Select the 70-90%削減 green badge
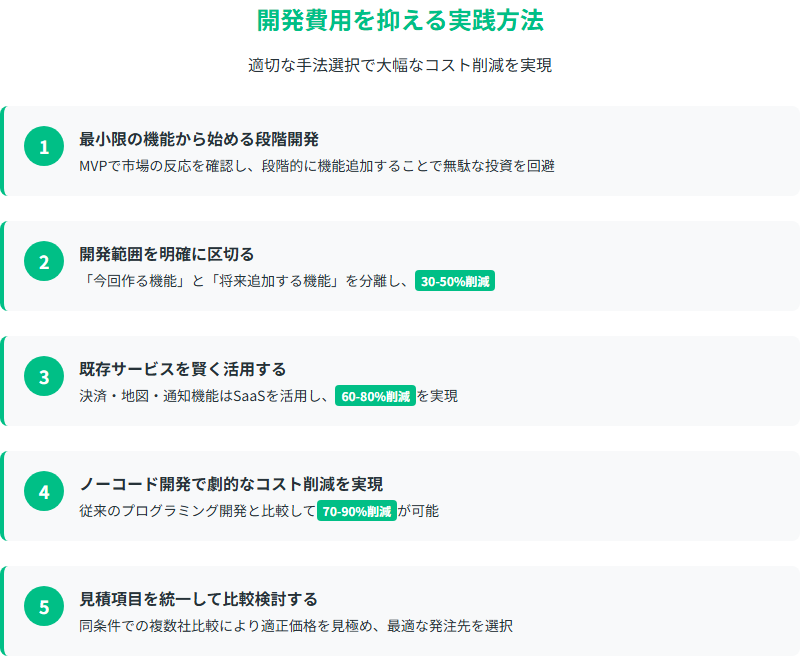Viewport: 809px width, 665px height. (x=357, y=511)
